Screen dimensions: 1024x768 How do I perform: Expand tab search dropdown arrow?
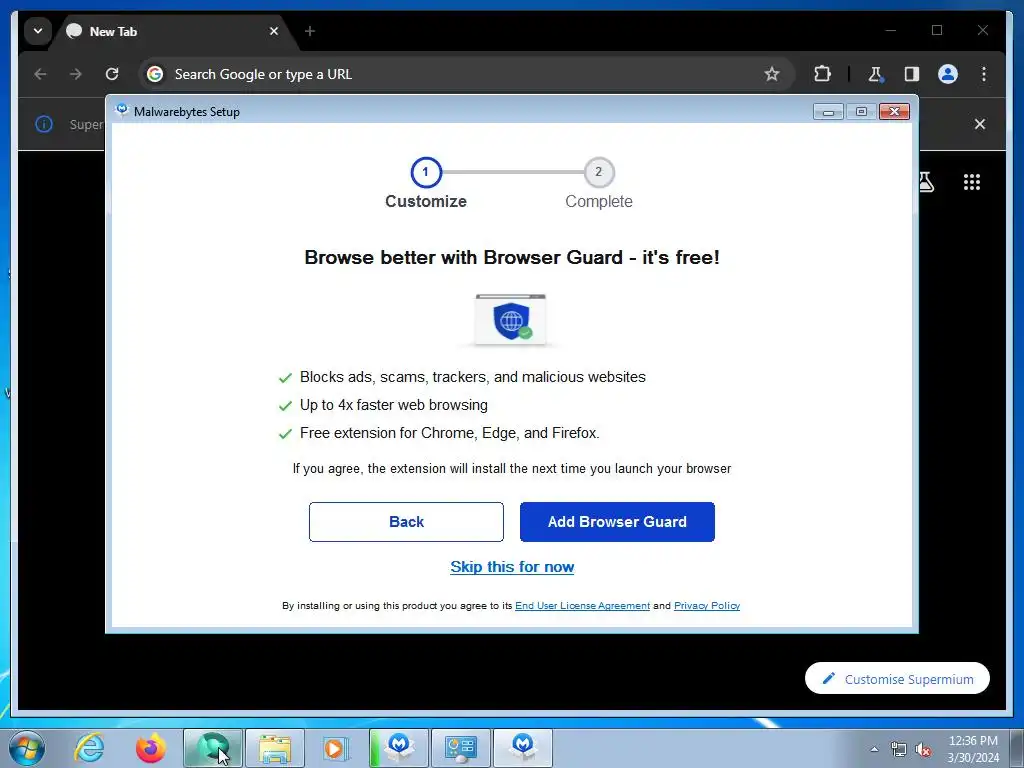38,31
